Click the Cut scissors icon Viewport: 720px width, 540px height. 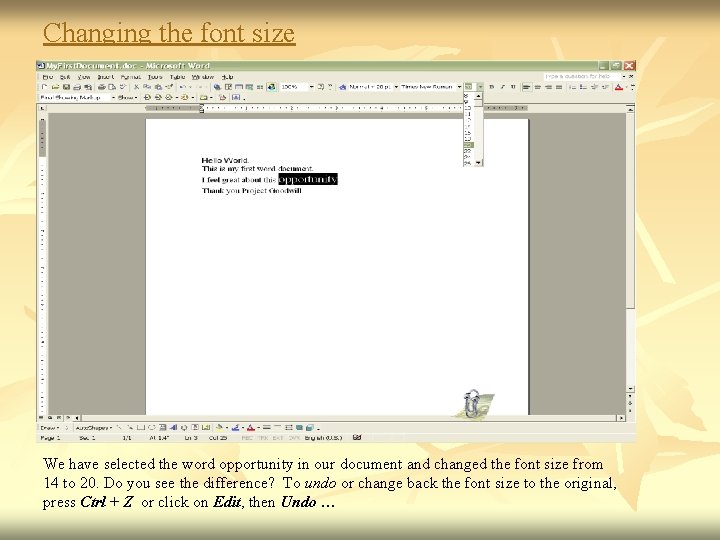(x=136, y=87)
